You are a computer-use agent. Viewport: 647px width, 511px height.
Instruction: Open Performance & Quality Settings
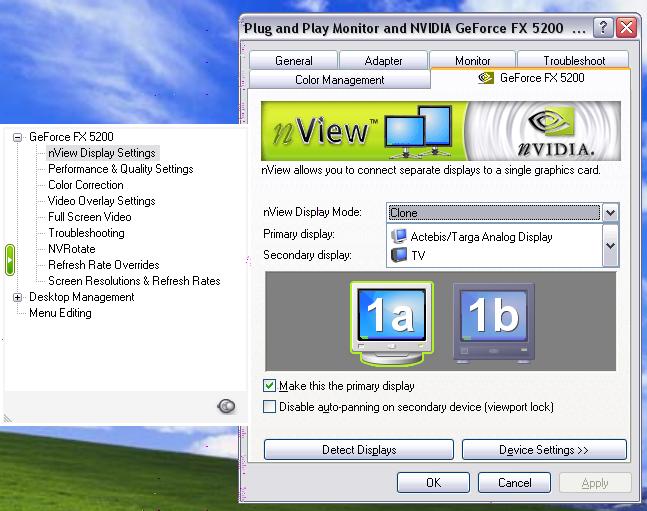pyautogui.click(x=120, y=169)
